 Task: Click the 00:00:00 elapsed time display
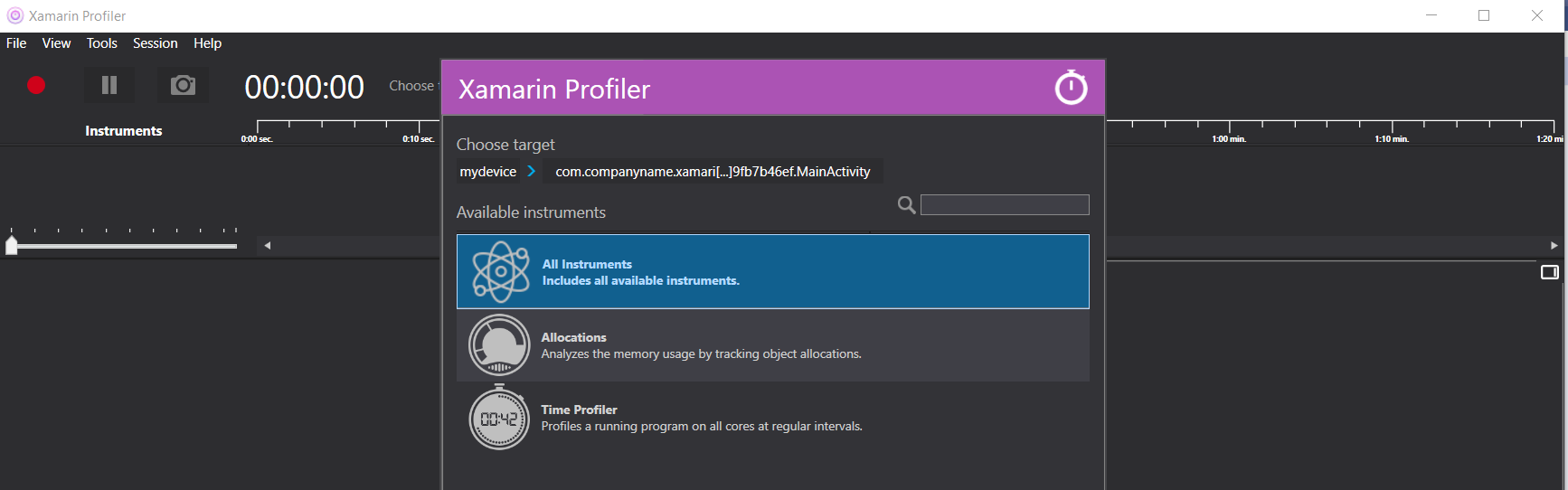[305, 87]
